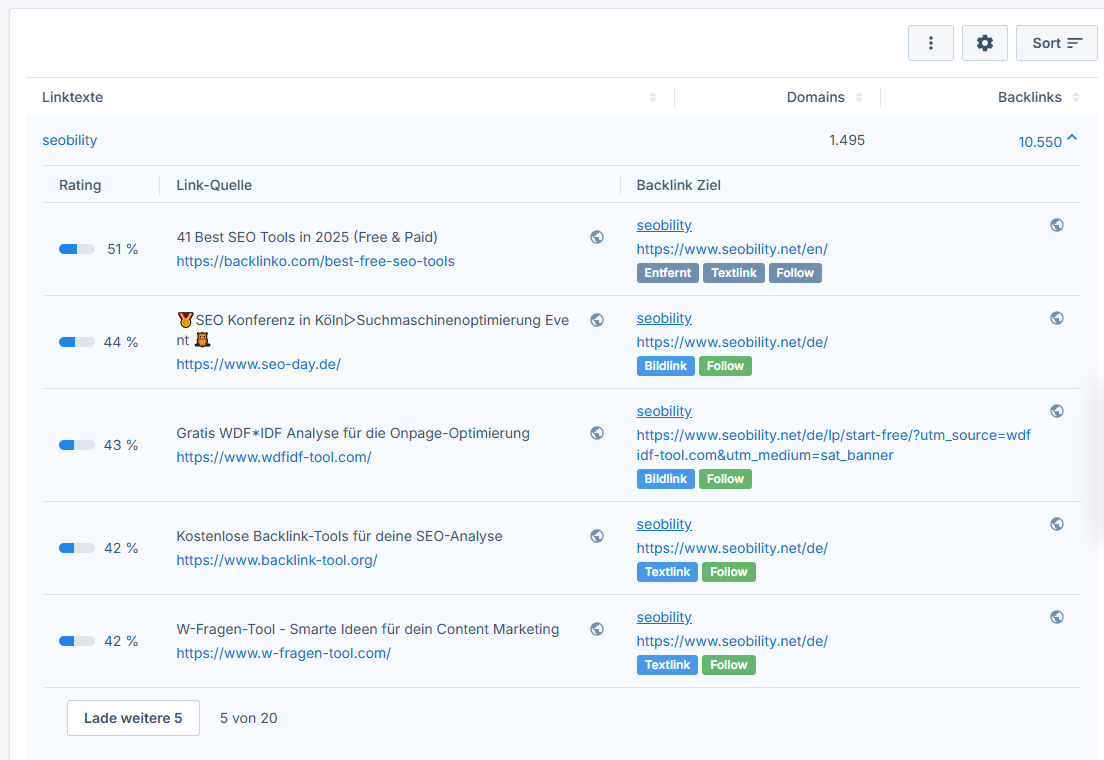This screenshot has height=760, width=1104.
Task: Click the Entfernt tag
Action: (x=667, y=273)
